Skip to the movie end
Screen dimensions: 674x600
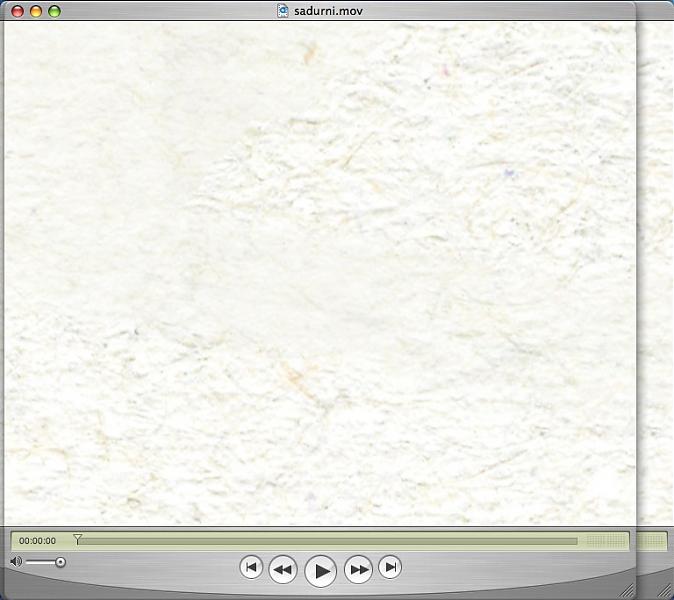tap(390, 567)
